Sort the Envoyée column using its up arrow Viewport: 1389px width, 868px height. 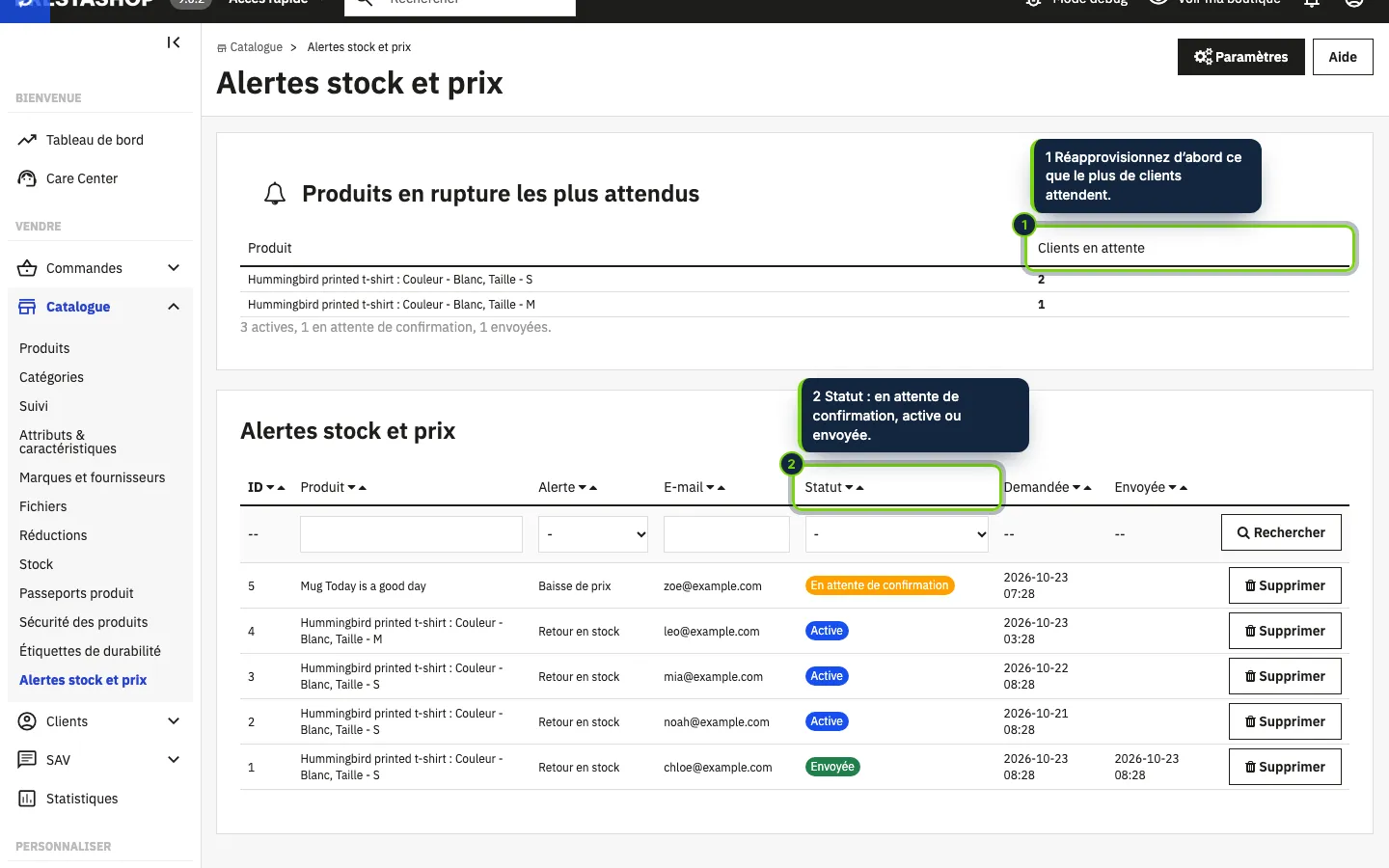point(1184,488)
